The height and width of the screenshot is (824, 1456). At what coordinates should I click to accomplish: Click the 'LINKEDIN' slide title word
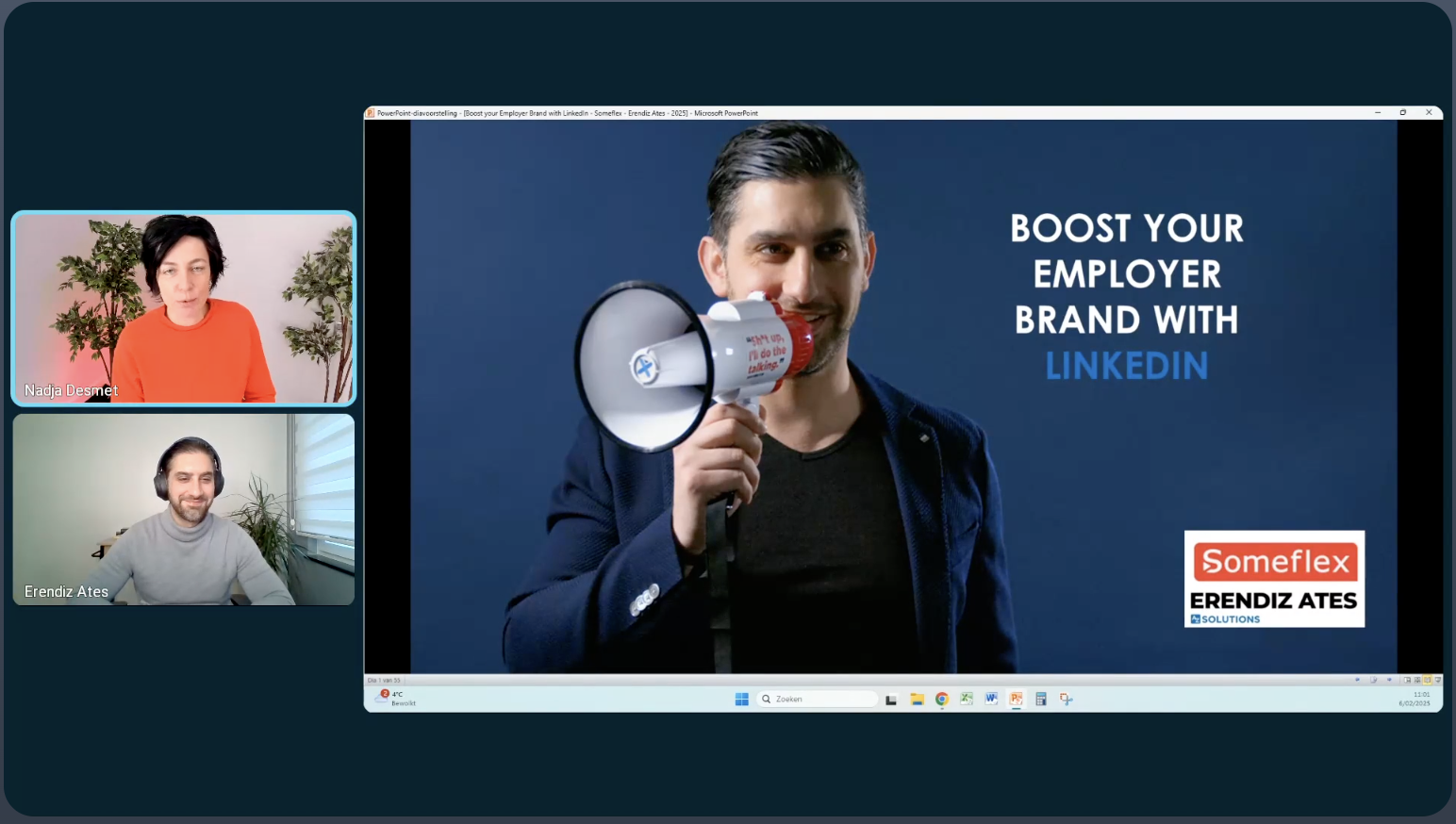(1127, 366)
